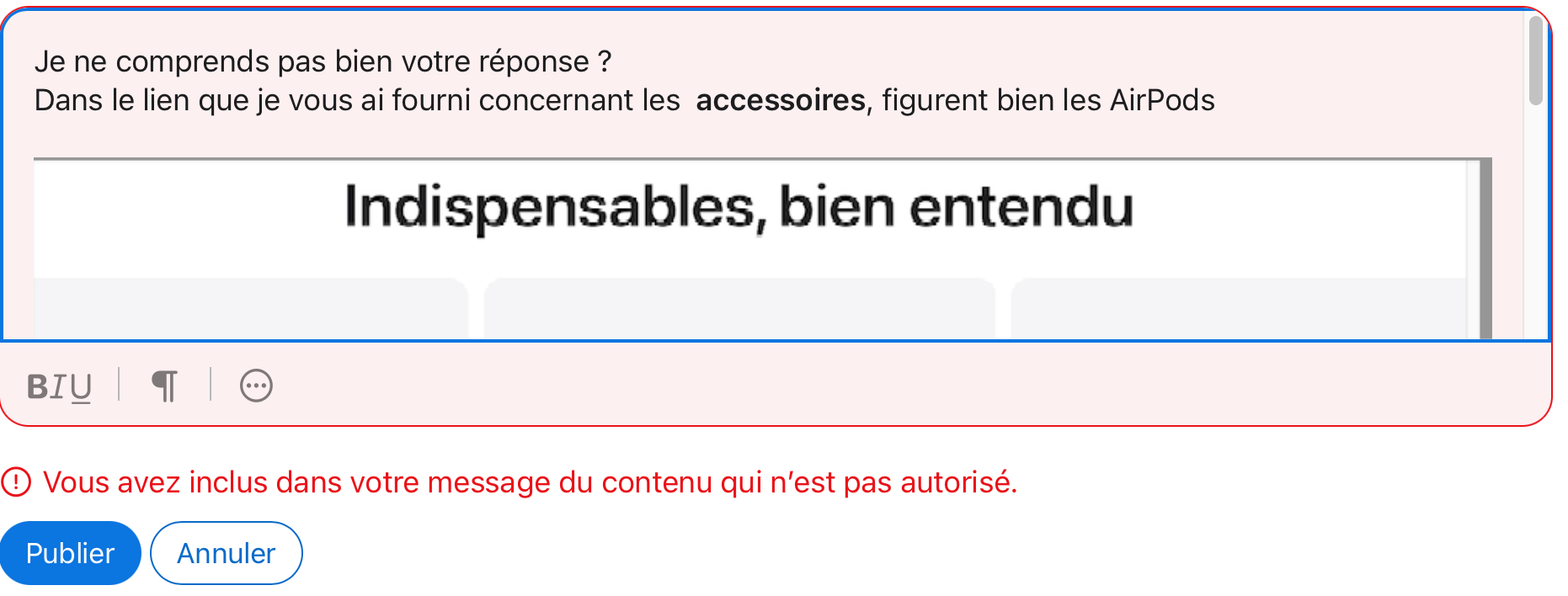Click the Publier button
This screenshot has width=1568, height=596.
point(70,553)
